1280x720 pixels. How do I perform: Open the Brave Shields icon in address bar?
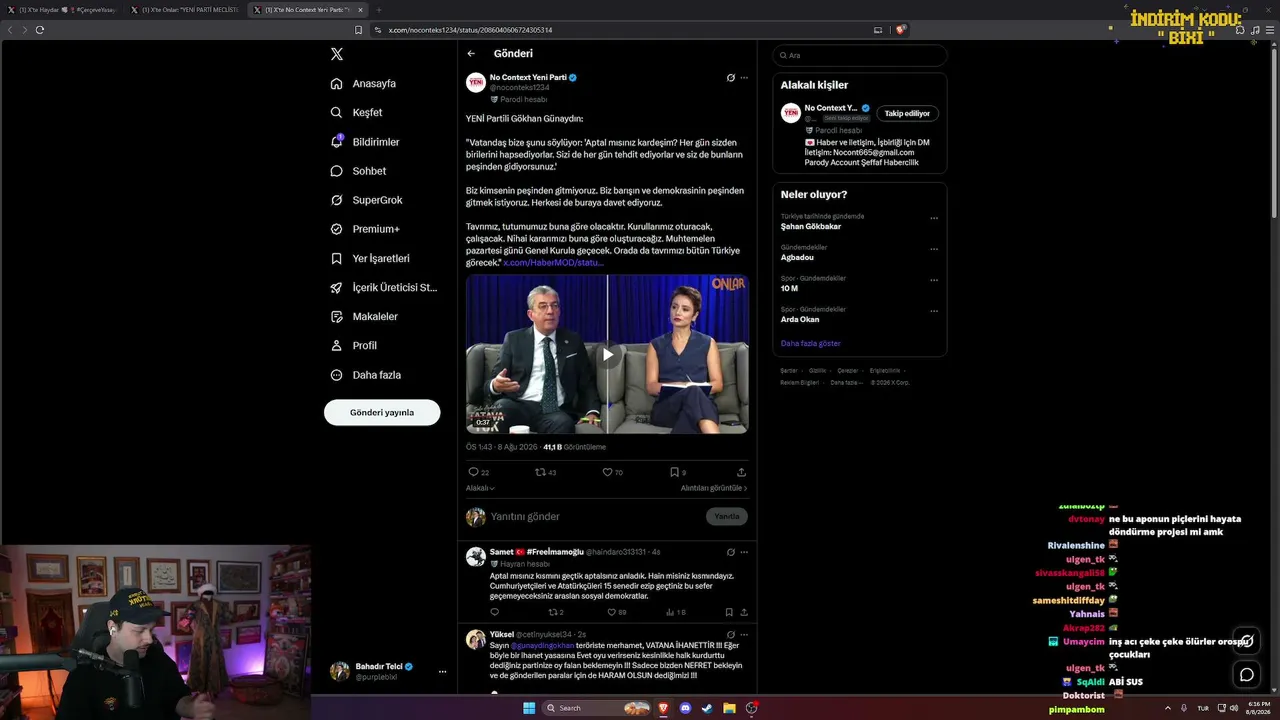(x=901, y=30)
